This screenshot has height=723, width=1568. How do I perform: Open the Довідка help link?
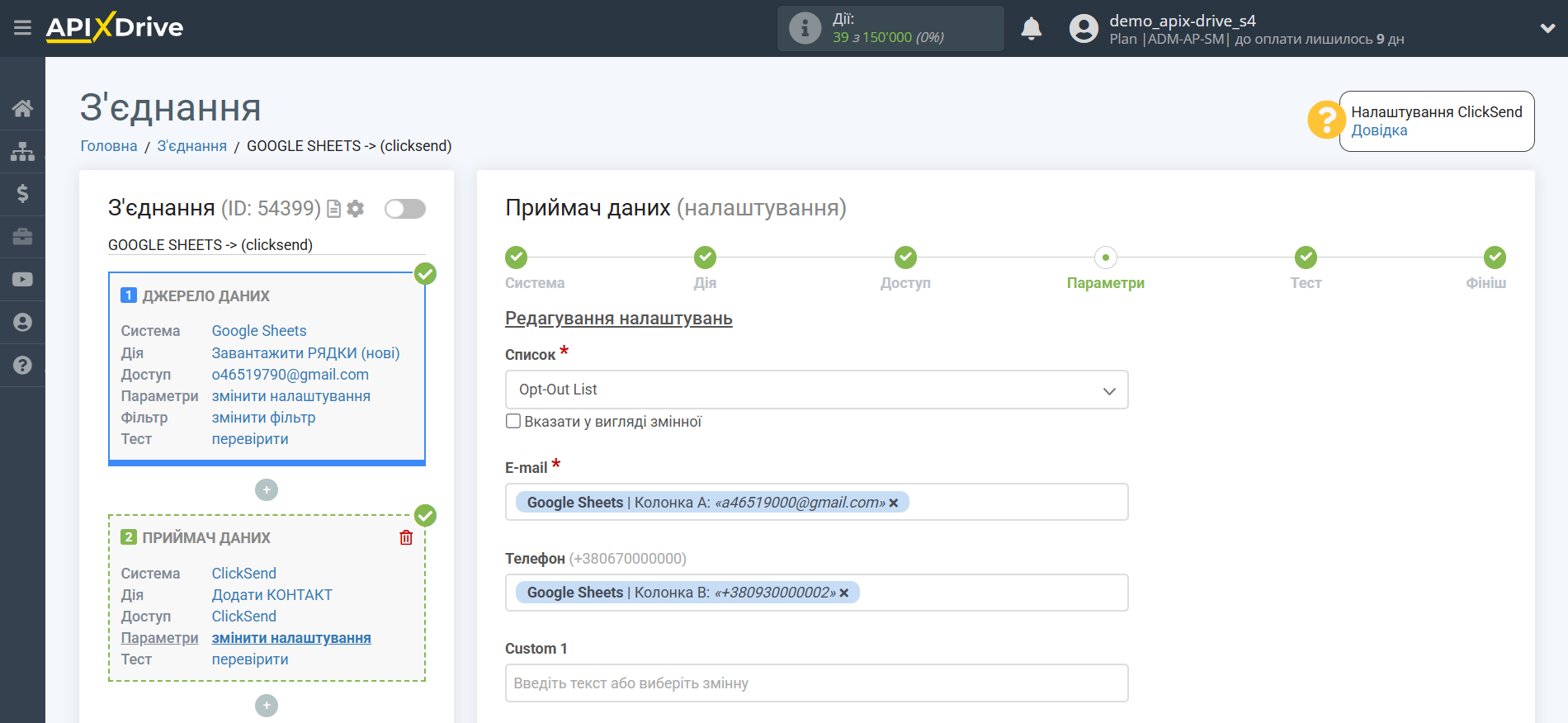point(1379,130)
